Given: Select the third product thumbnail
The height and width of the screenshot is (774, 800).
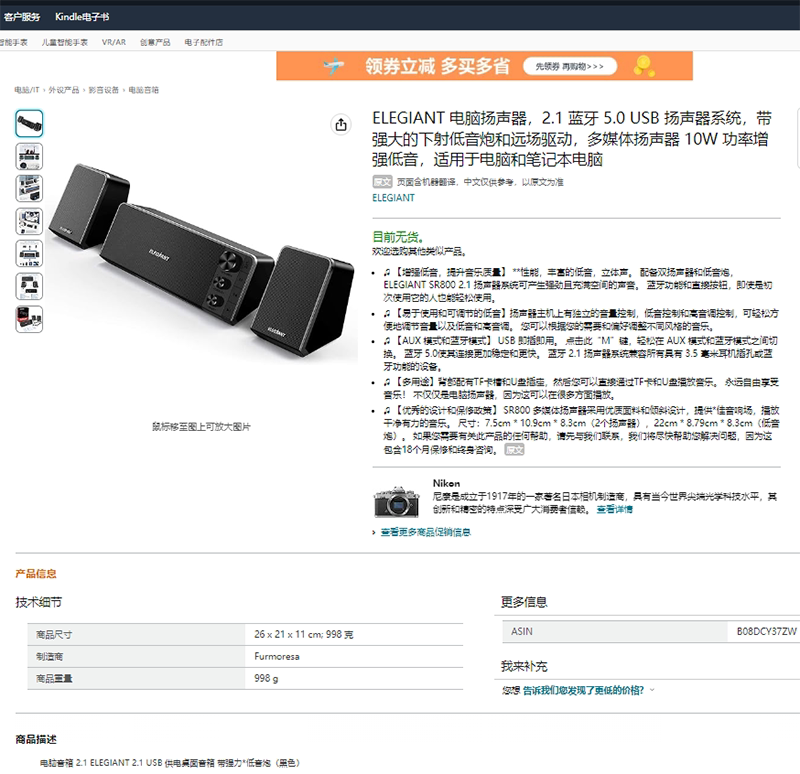Looking at the screenshot, I should click(x=29, y=189).
